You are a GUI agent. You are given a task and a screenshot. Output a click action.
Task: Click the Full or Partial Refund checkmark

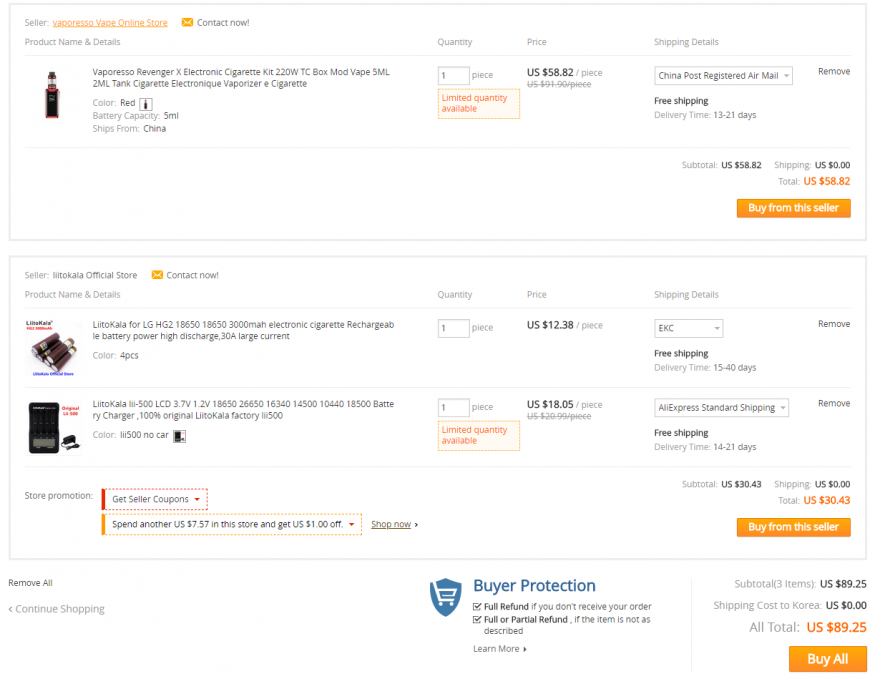477,619
